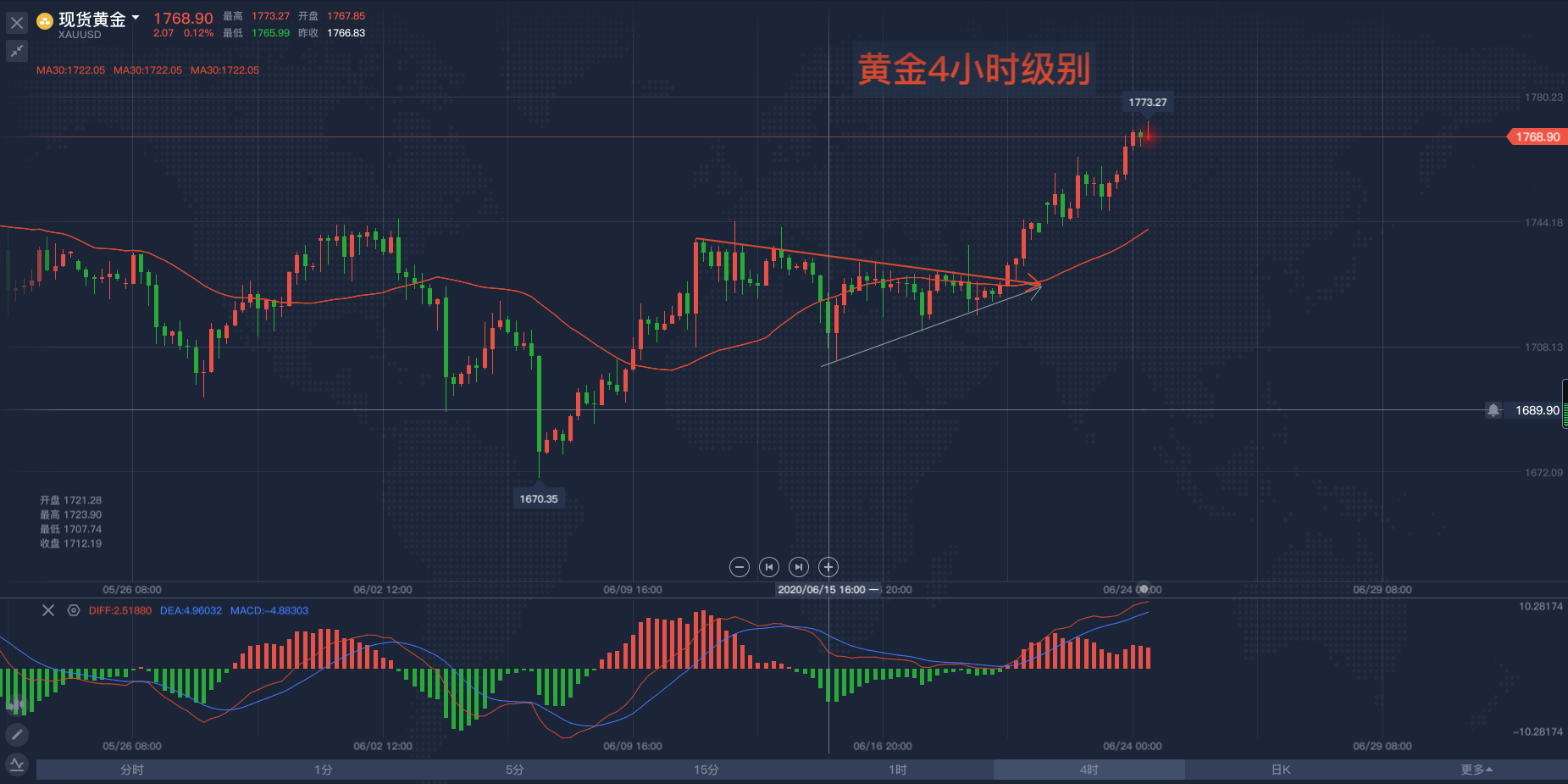Click the green edge handle at right side
Viewport: 1568px width, 784px height.
pos(1565,403)
